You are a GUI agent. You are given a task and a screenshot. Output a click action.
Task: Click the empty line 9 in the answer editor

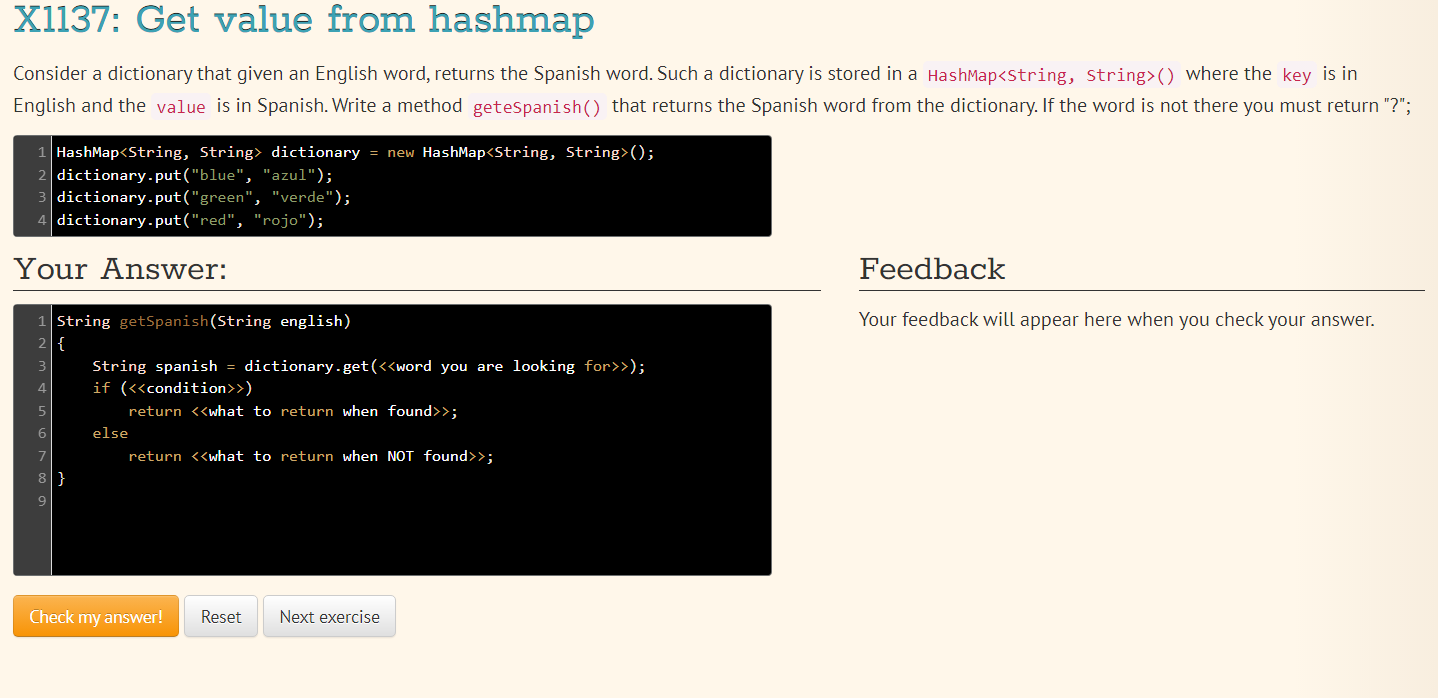pos(410,501)
